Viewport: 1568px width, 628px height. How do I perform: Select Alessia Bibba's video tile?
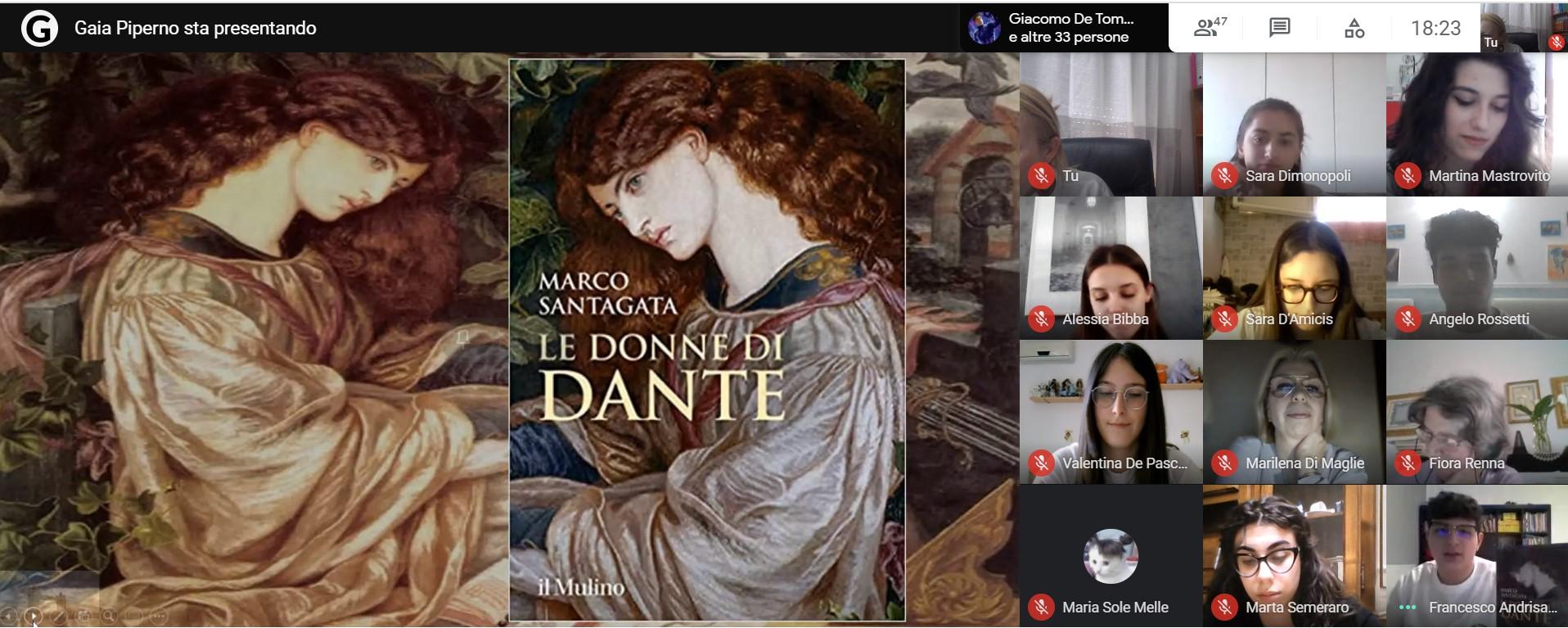(1111, 268)
